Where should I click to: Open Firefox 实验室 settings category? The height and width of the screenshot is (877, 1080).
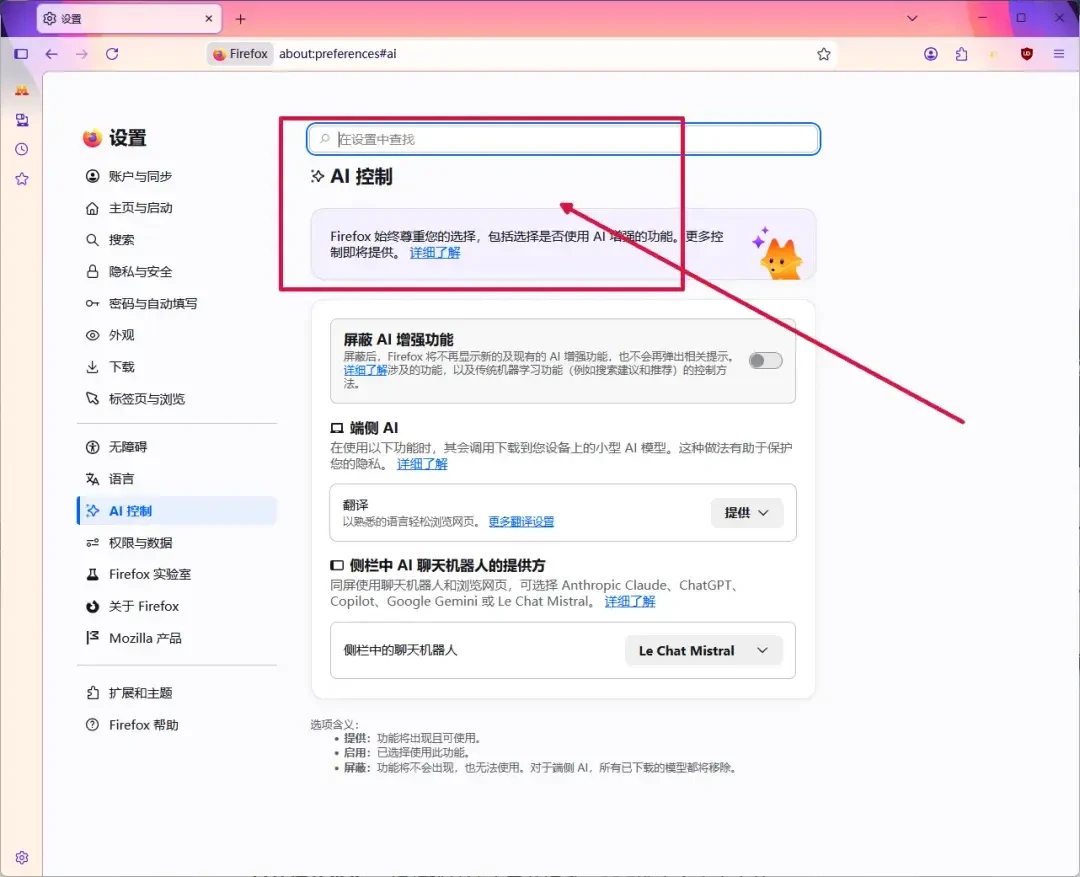(177, 575)
